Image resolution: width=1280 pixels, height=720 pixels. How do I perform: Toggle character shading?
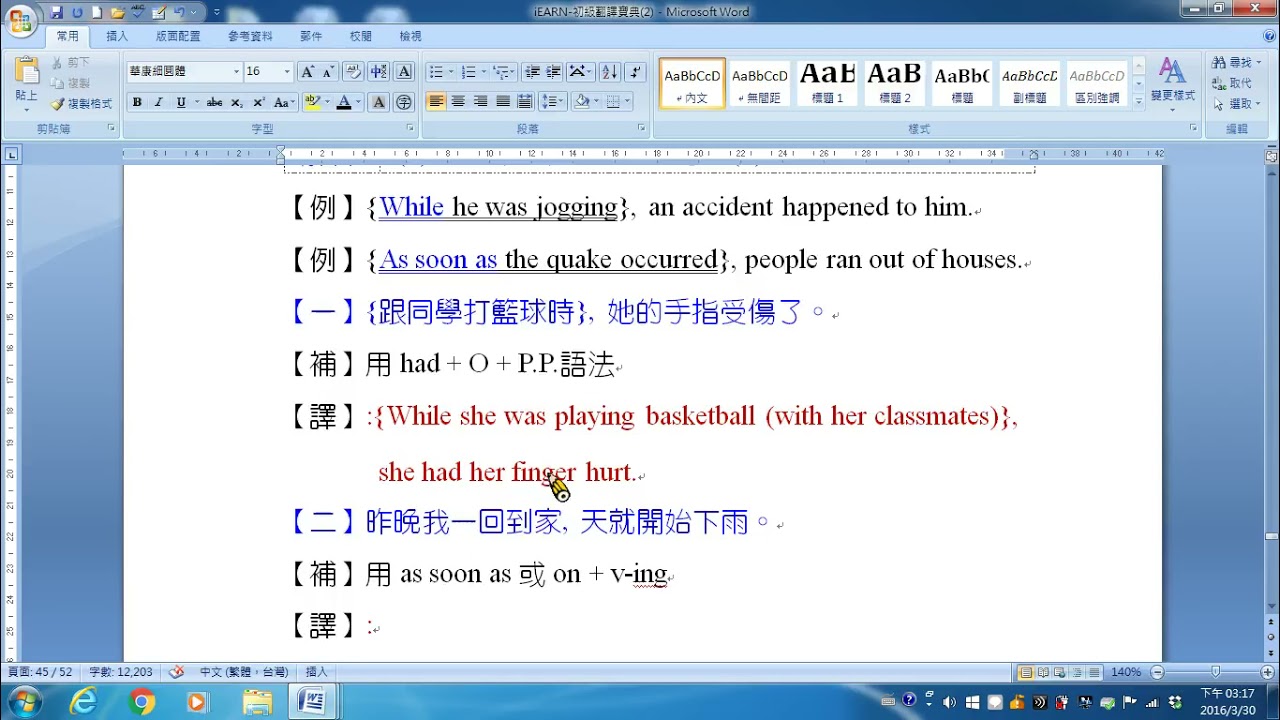(379, 102)
